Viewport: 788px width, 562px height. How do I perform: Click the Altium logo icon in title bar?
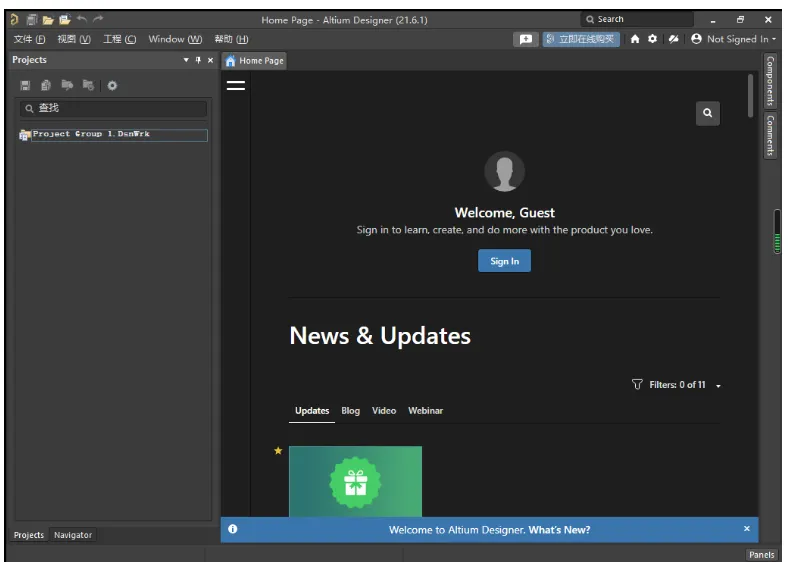(x=14, y=20)
